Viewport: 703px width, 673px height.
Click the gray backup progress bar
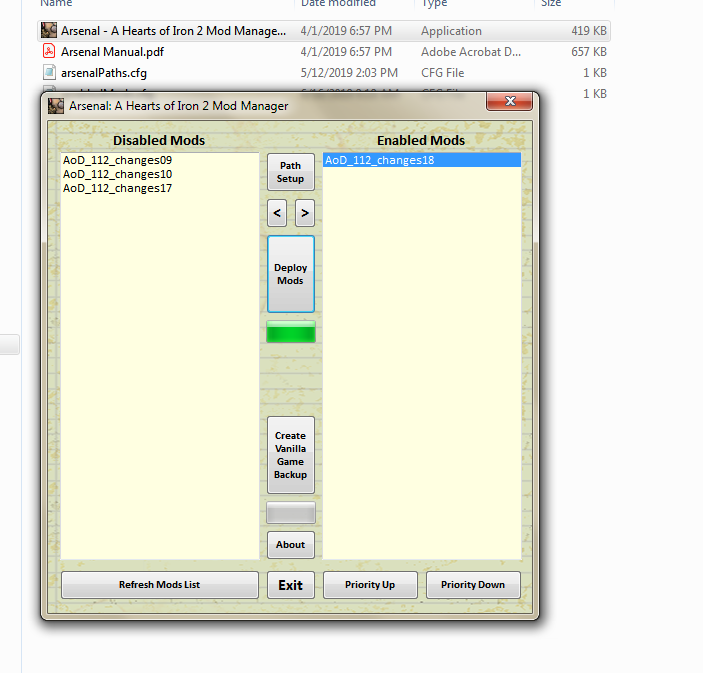click(x=291, y=512)
